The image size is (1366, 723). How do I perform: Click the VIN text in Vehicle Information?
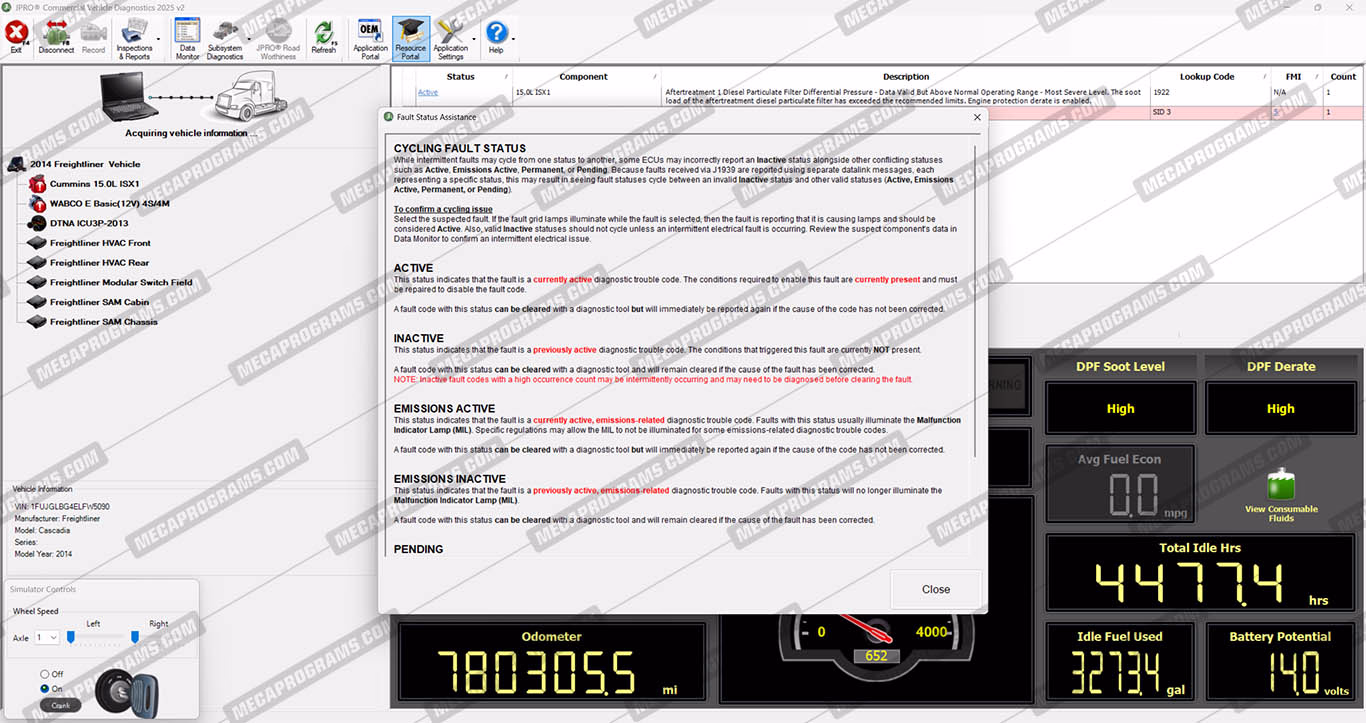point(61,507)
